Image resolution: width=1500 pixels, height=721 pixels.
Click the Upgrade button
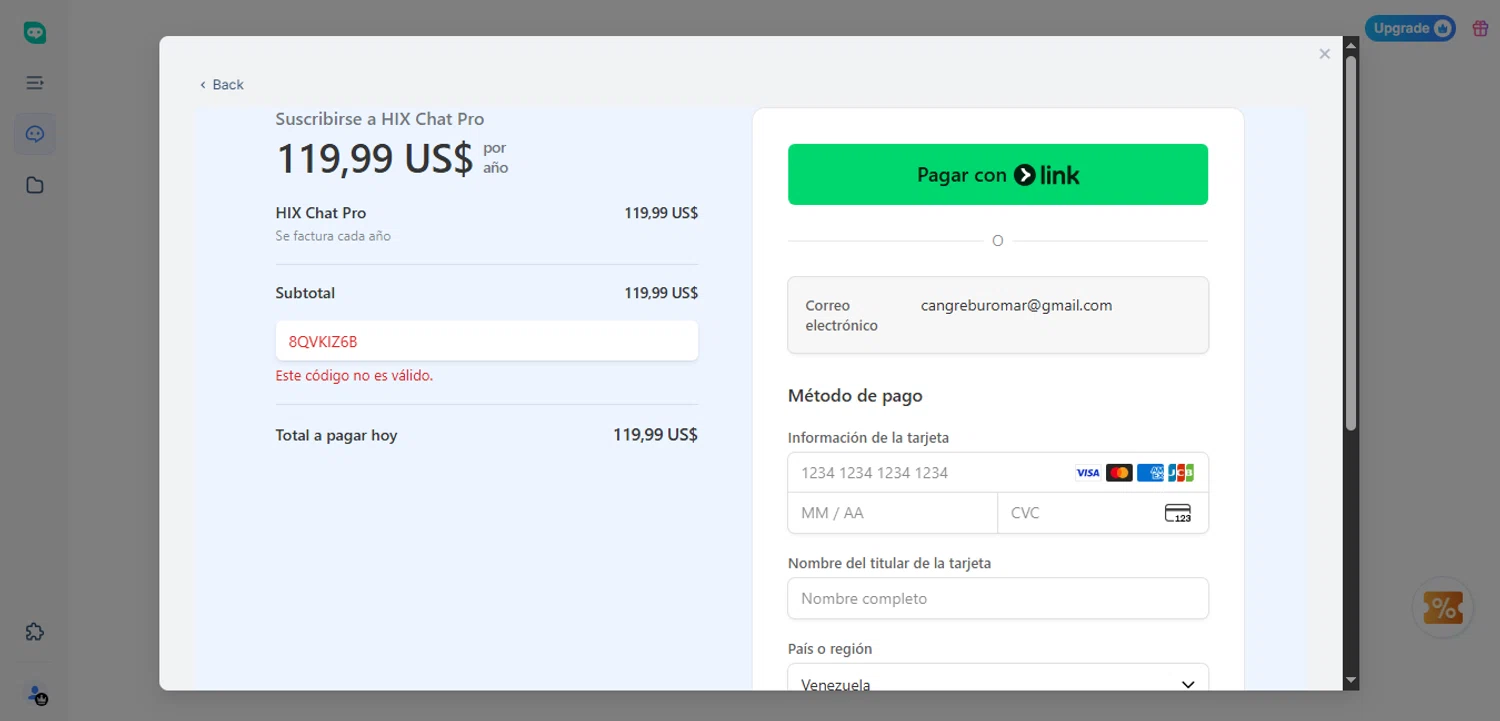tap(1412, 28)
